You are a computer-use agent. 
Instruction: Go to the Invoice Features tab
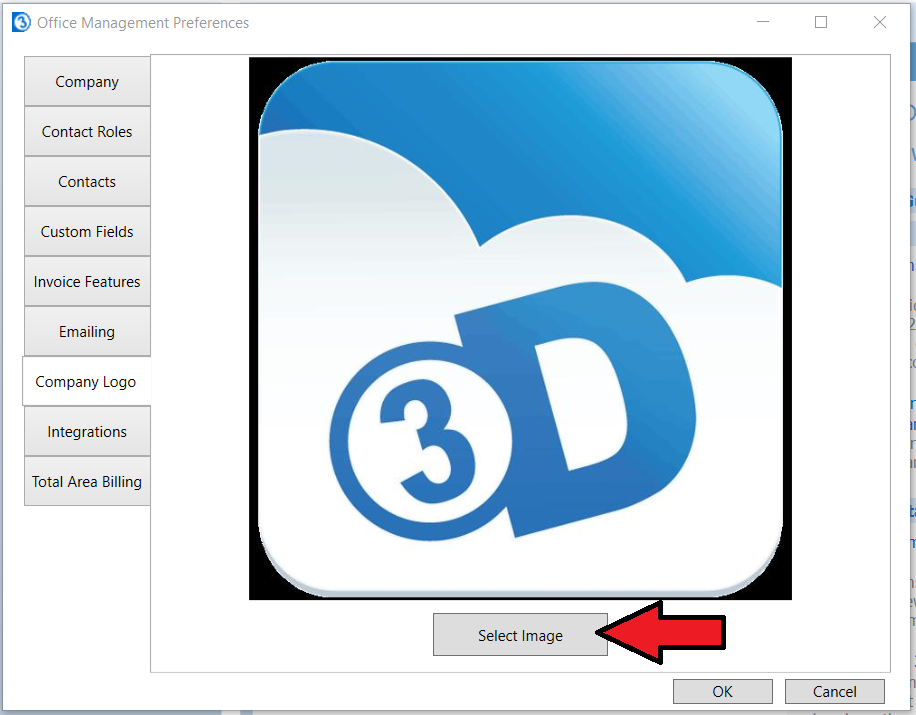[x=87, y=282]
